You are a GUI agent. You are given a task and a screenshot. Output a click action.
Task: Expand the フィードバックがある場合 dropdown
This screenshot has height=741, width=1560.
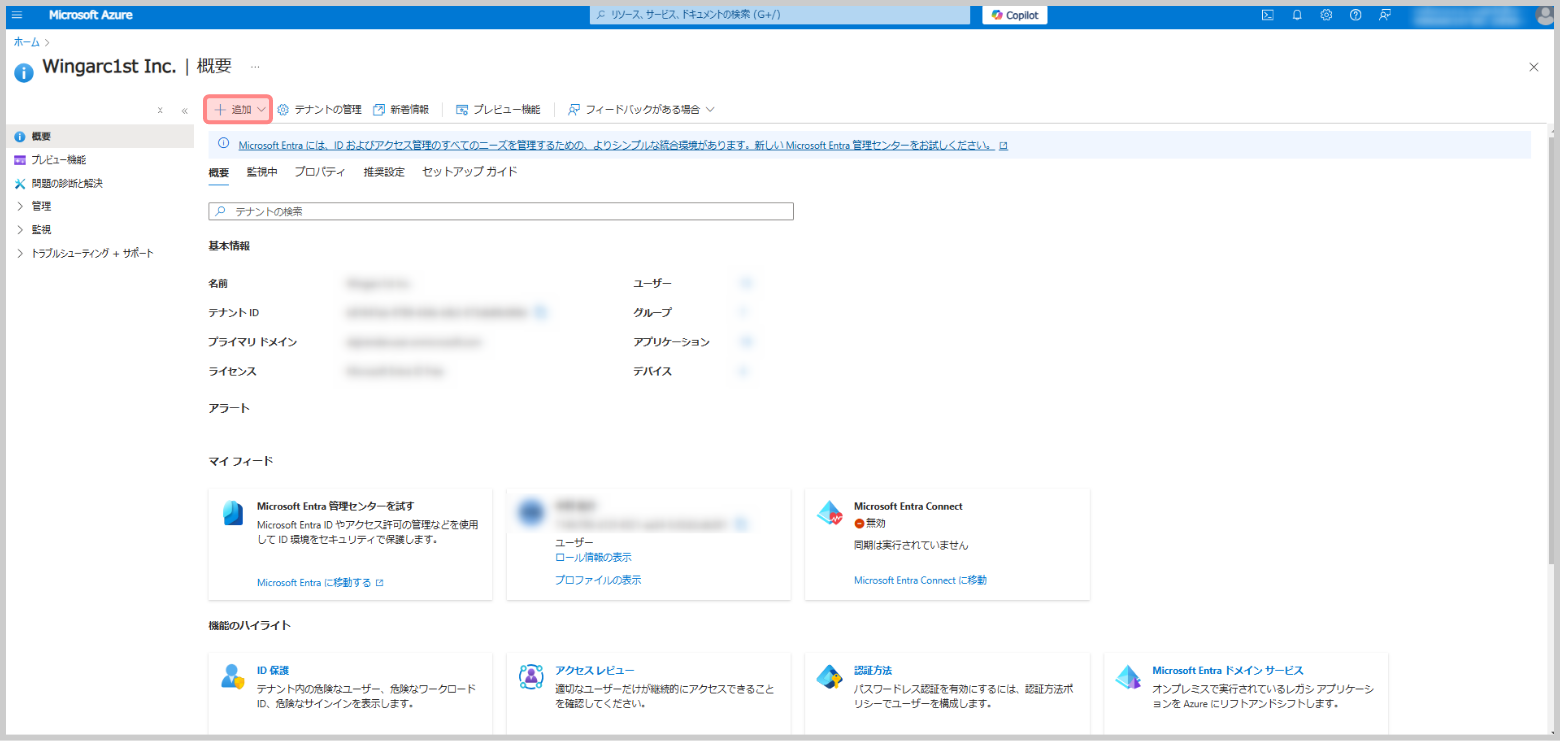(641, 109)
